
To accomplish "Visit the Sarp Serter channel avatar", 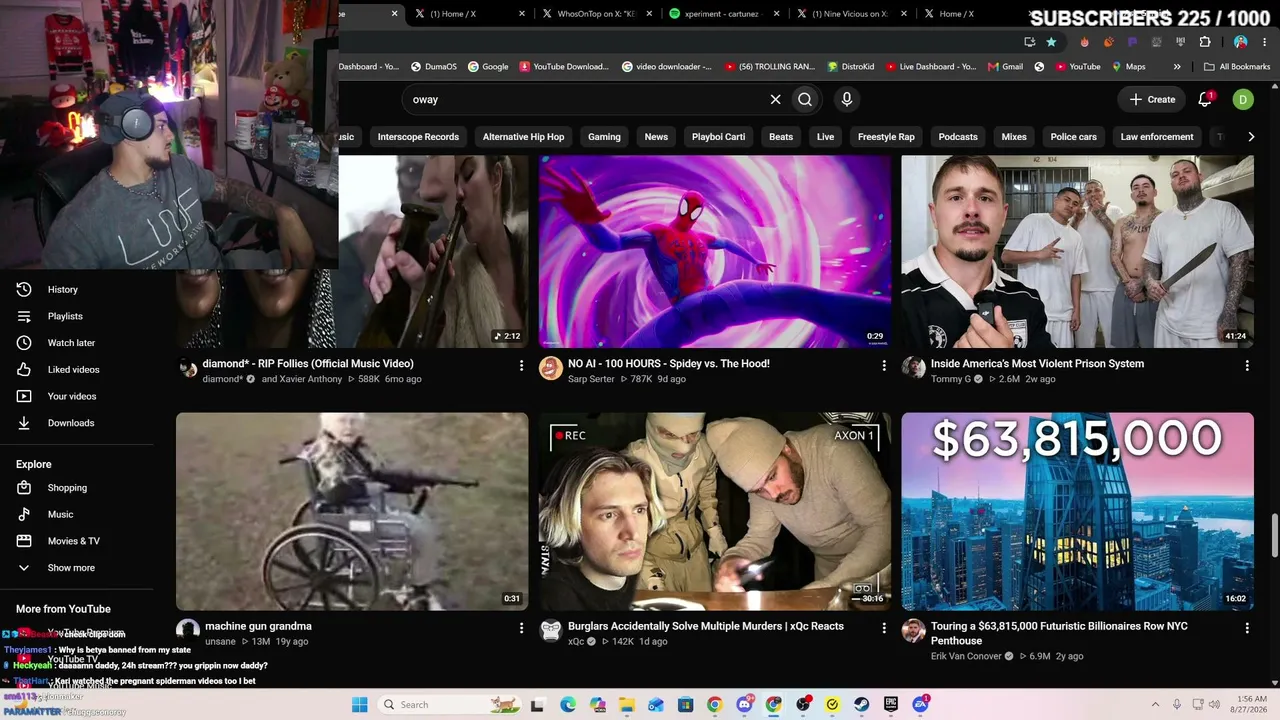I will pyautogui.click(x=551, y=369).
